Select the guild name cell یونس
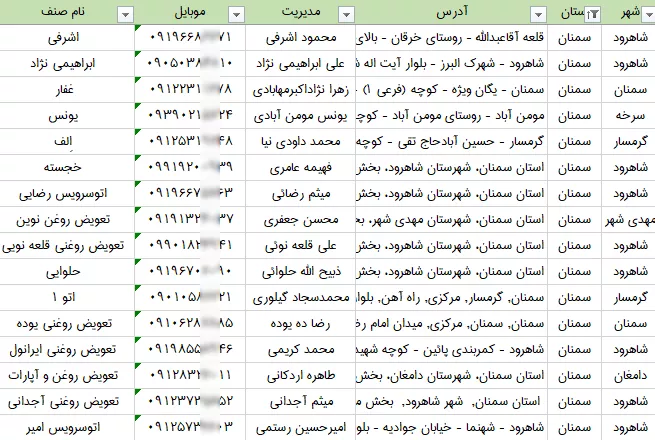This screenshot has width=655, height=440. click(67, 116)
